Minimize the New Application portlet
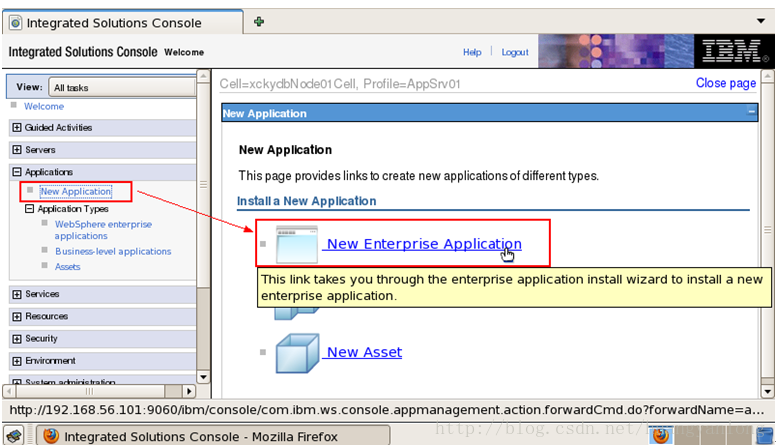 tap(751, 112)
